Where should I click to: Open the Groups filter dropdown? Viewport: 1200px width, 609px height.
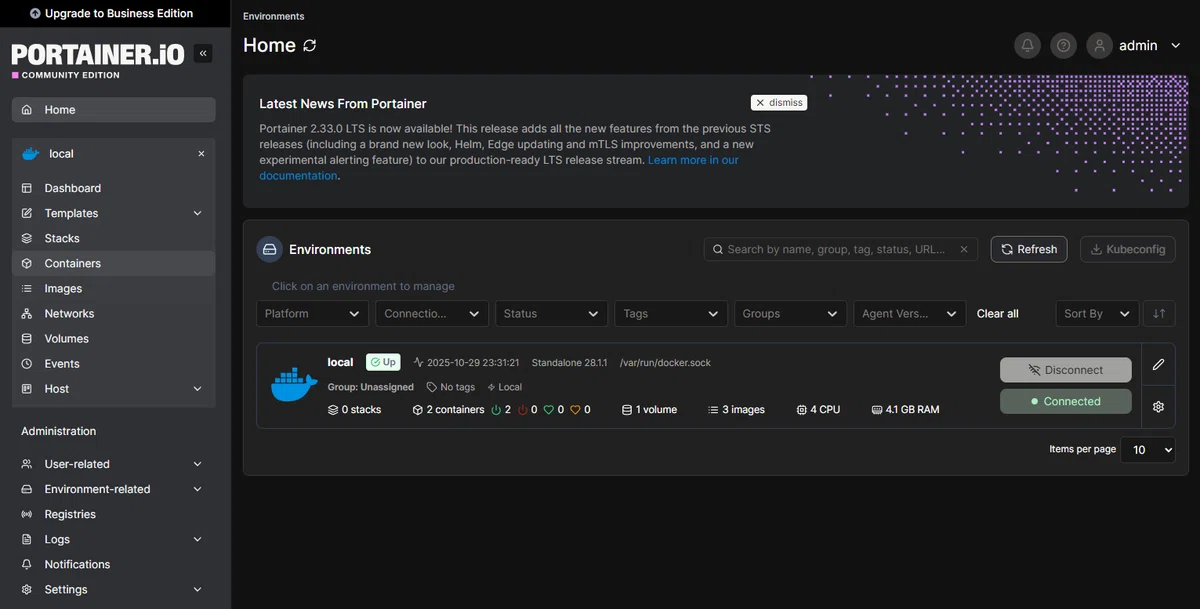[x=790, y=313]
